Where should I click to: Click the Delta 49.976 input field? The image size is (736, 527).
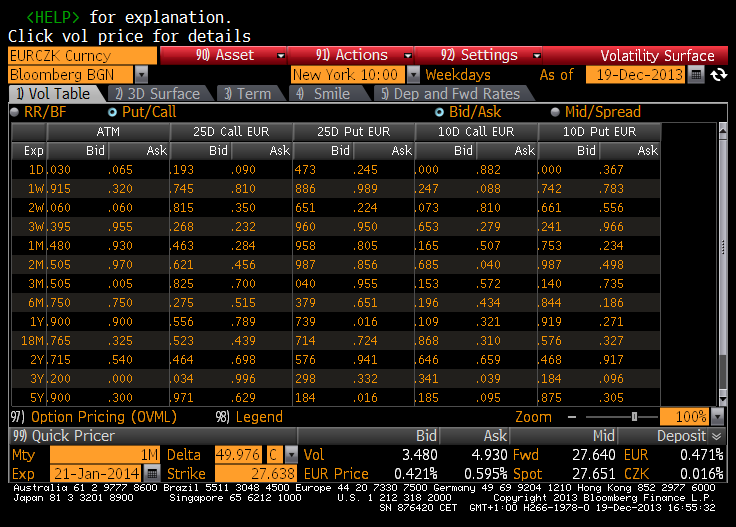pos(238,455)
